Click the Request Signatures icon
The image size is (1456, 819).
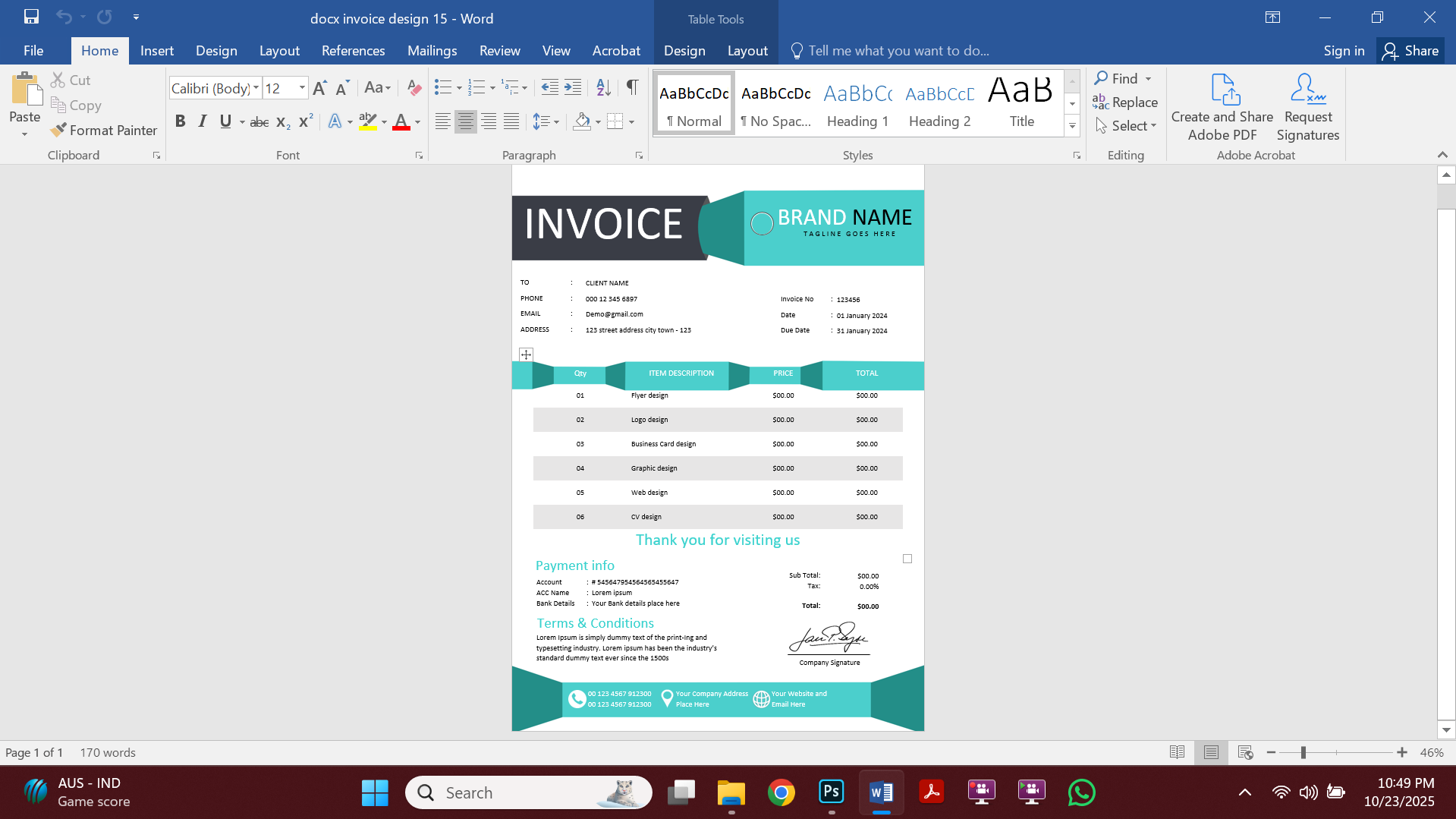1307,106
